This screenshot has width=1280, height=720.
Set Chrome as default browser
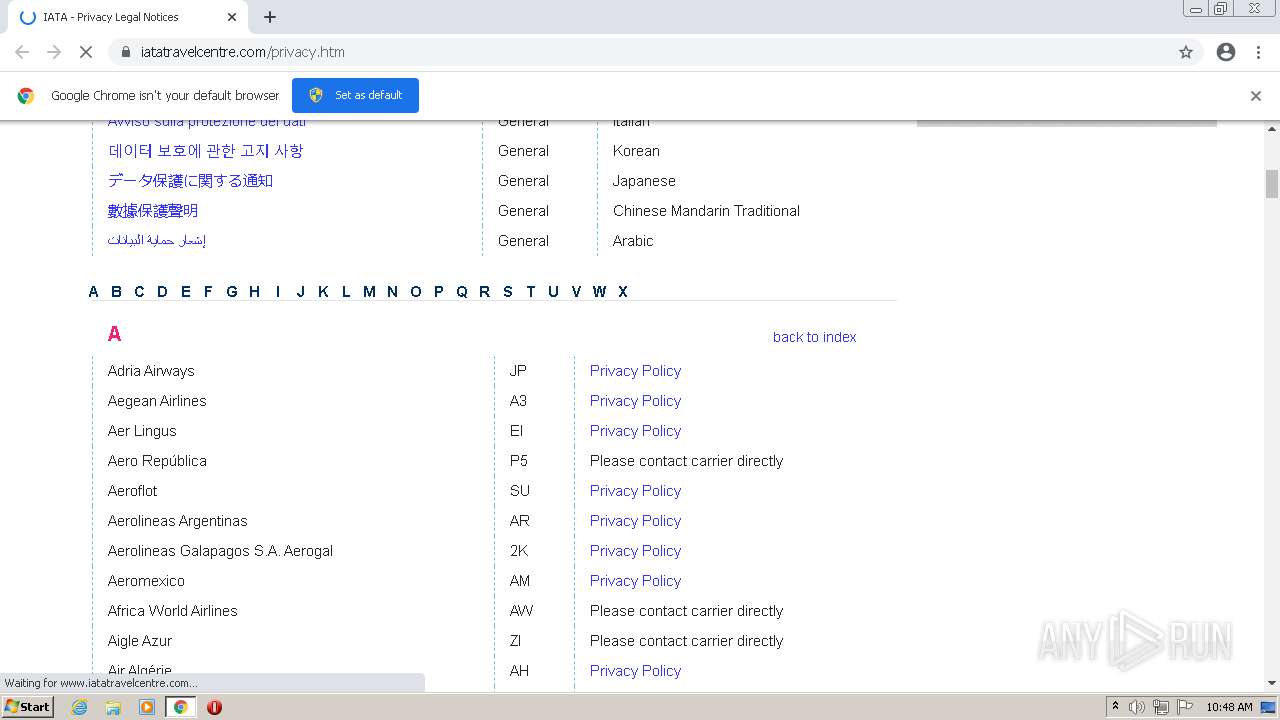pos(355,95)
